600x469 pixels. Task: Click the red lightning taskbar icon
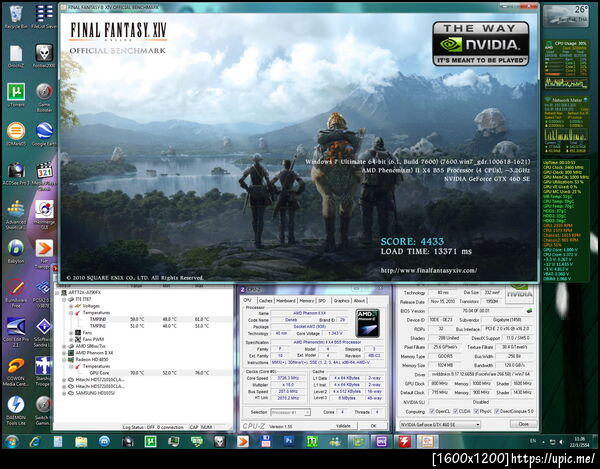click(x=404, y=441)
